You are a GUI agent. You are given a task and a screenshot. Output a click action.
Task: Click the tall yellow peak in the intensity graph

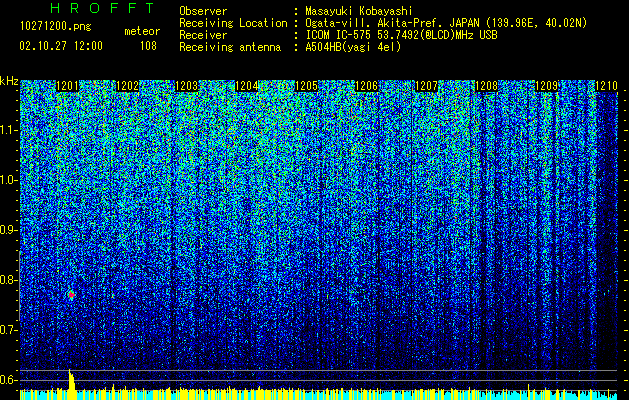pos(71,384)
